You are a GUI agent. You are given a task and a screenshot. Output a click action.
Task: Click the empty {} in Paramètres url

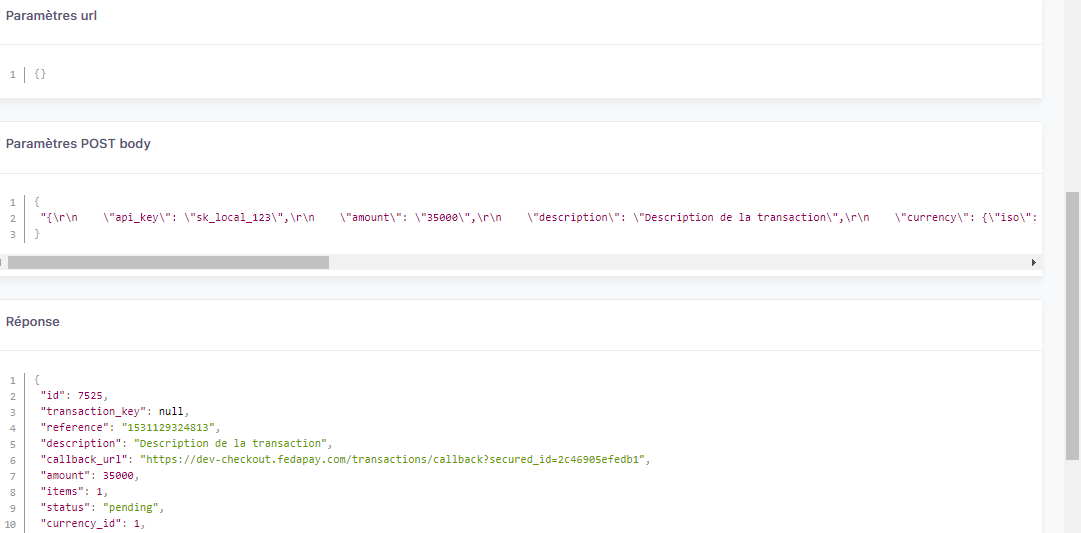click(x=40, y=74)
